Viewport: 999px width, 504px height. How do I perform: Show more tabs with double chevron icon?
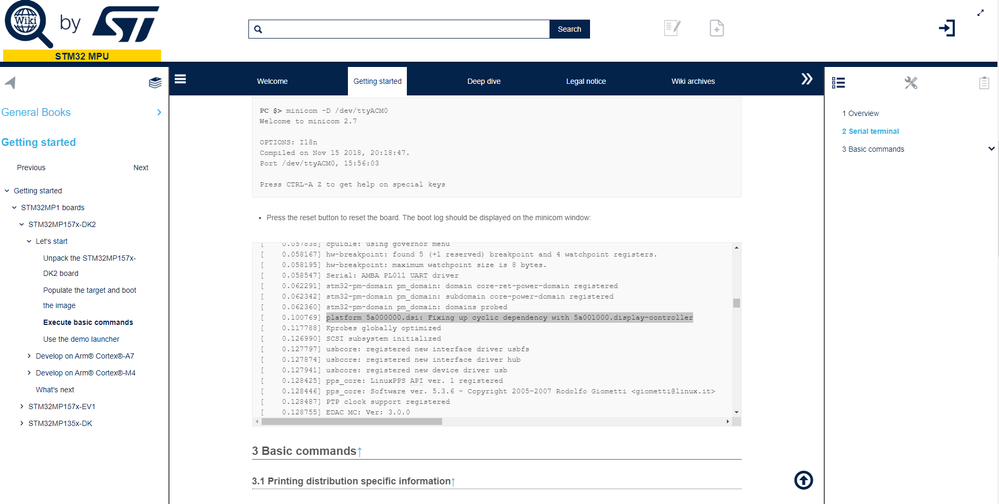[807, 78]
